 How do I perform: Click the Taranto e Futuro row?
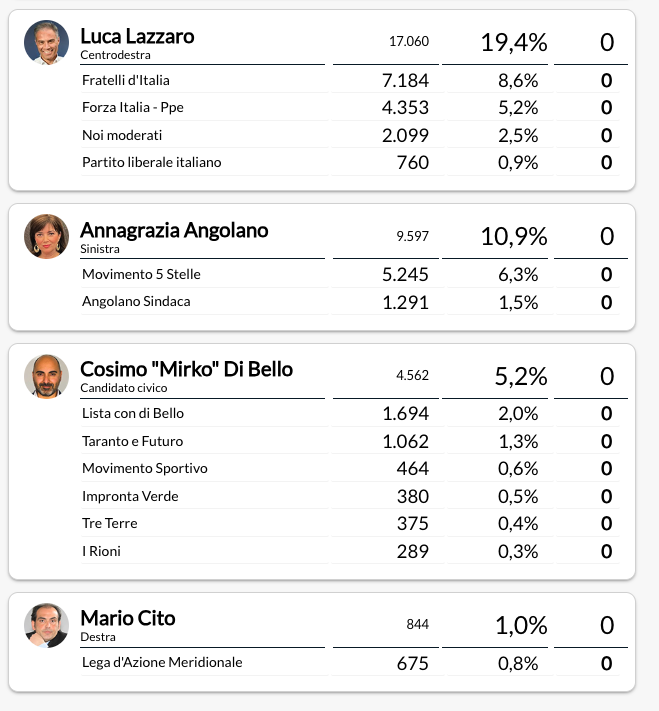click(350, 441)
